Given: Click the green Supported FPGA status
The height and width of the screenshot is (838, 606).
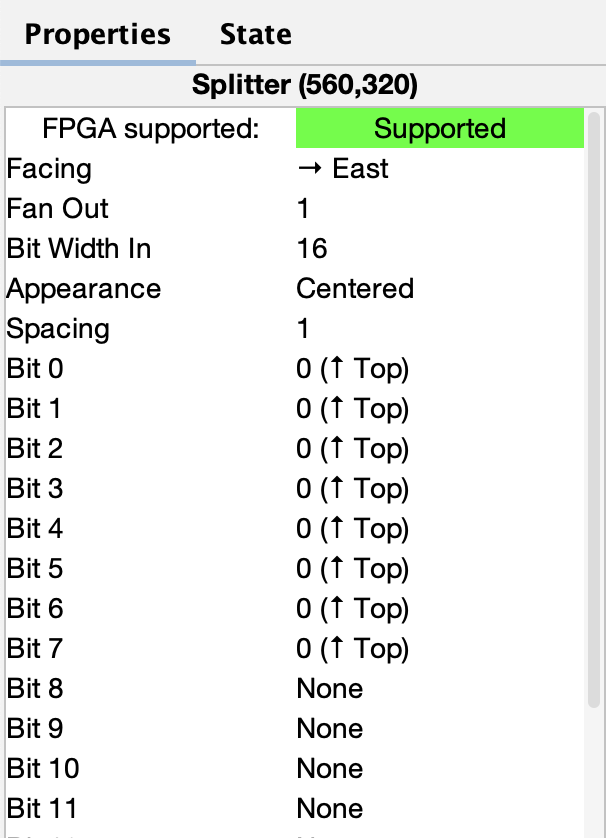Looking at the screenshot, I should pyautogui.click(x=439, y=129).
